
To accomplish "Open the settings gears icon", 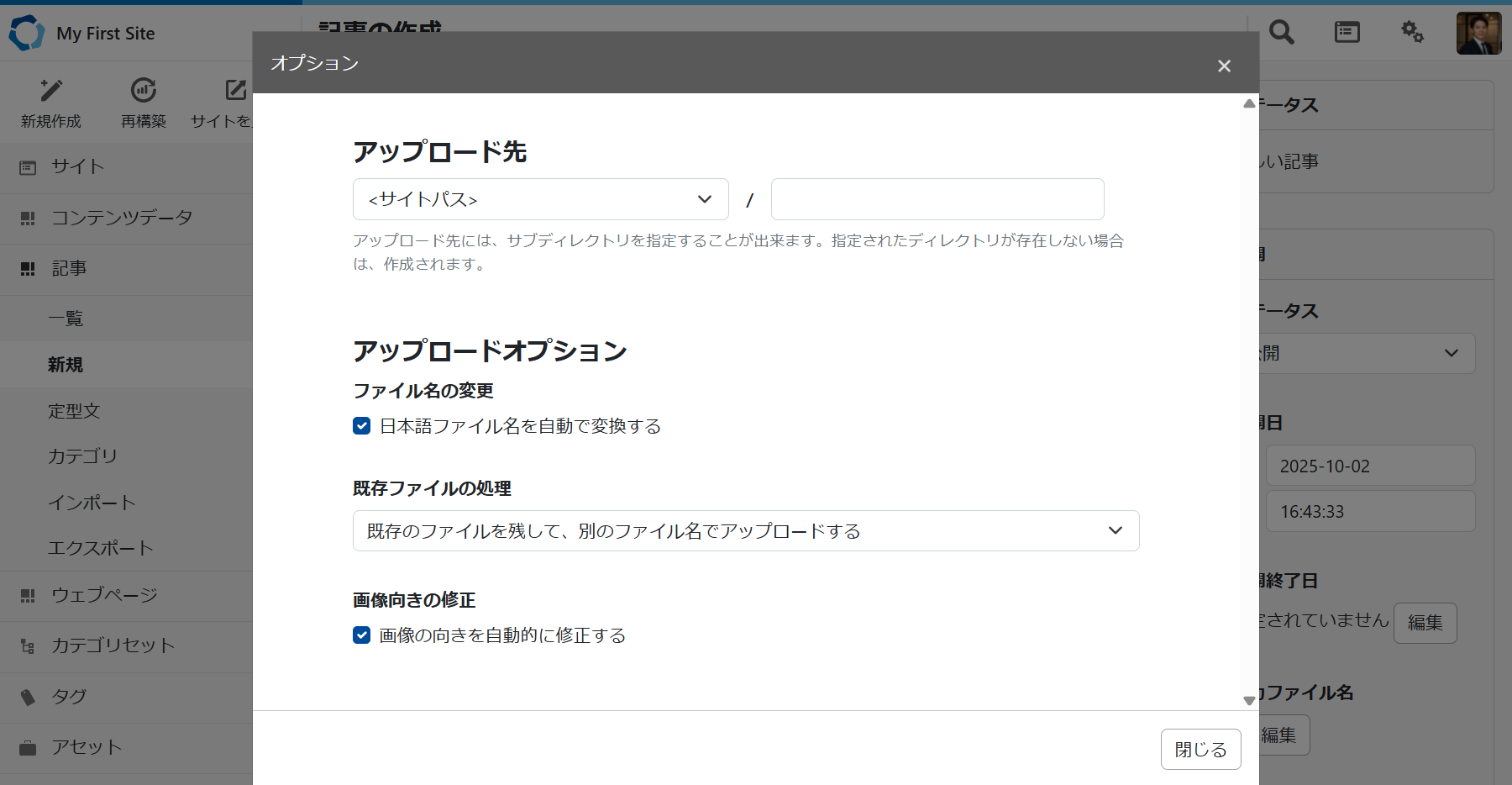I will 1412,33.
